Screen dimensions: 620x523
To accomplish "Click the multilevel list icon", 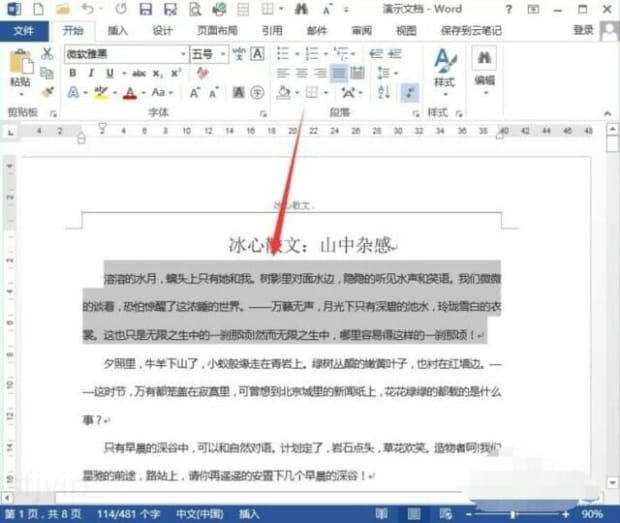I will [340, 53].
